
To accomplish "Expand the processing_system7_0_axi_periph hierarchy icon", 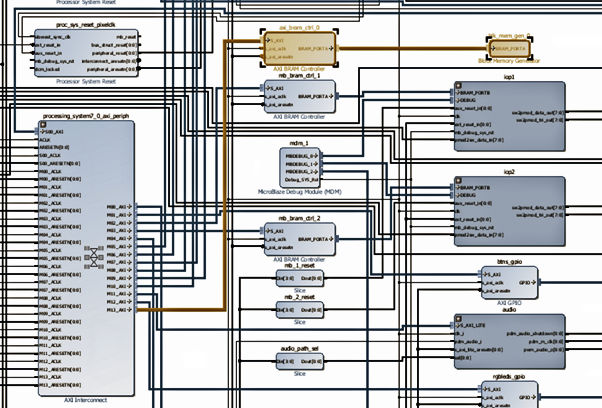I will click(x=43, y=125).
